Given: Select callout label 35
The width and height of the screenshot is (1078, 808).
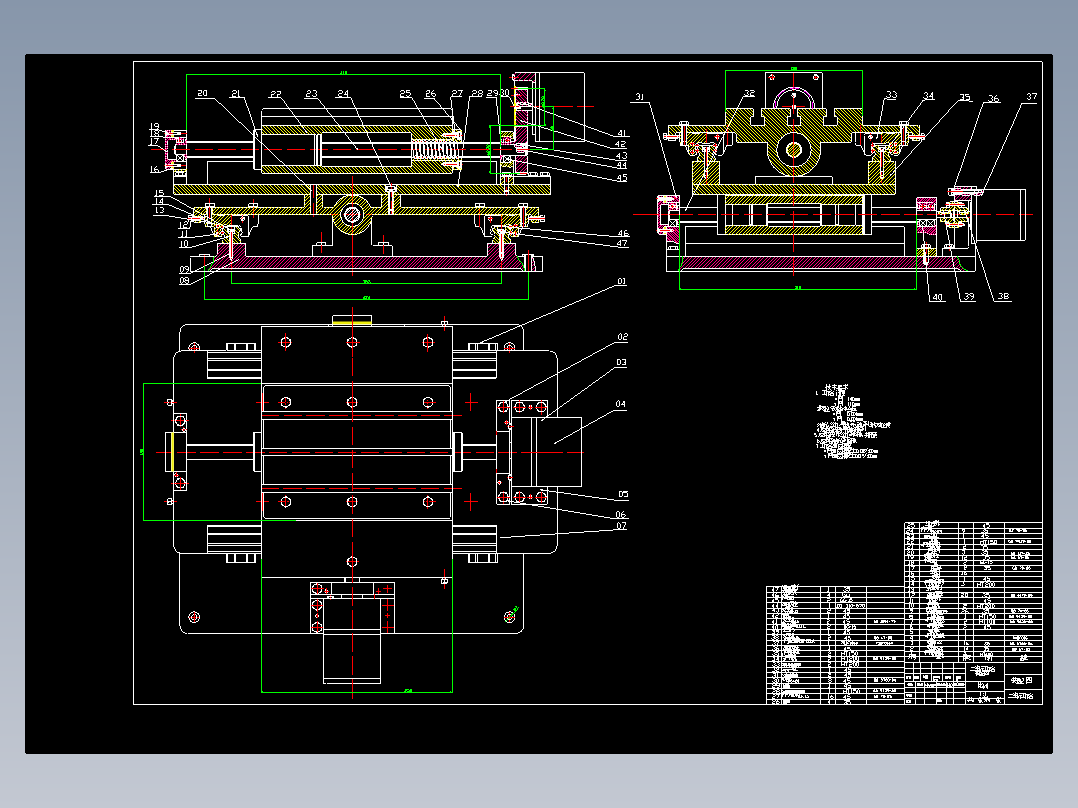Looking at the screenshot, I should pyautogui.click(x=965, y=98).
